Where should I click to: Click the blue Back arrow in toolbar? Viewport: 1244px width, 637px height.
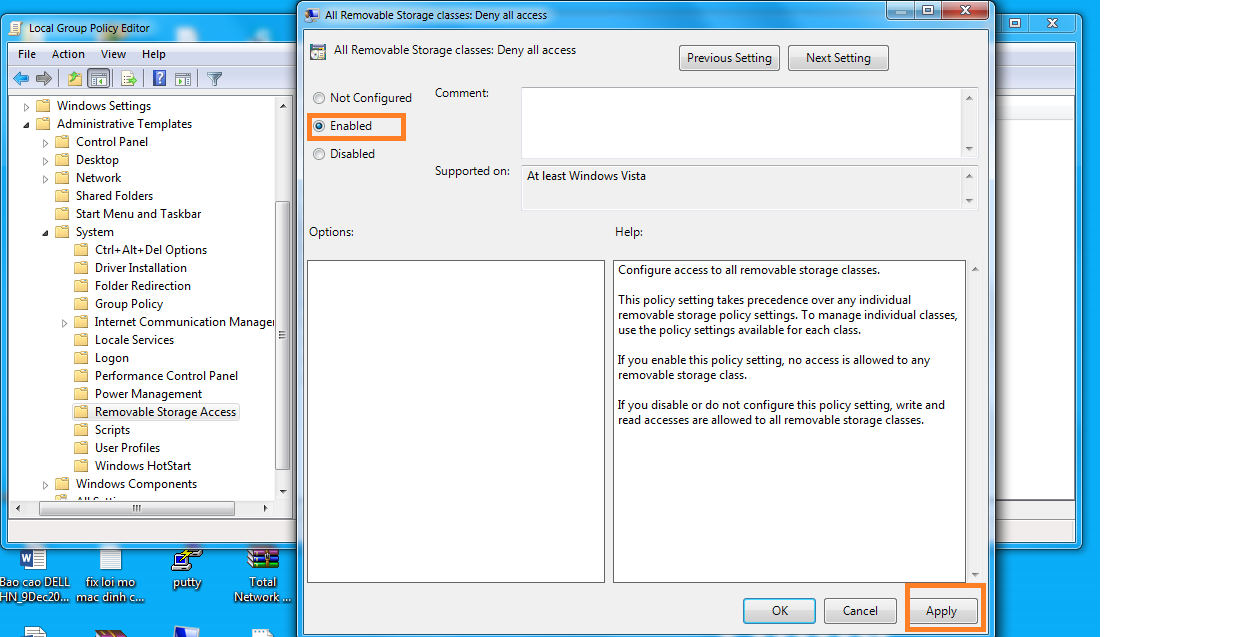tap(21, 79)
